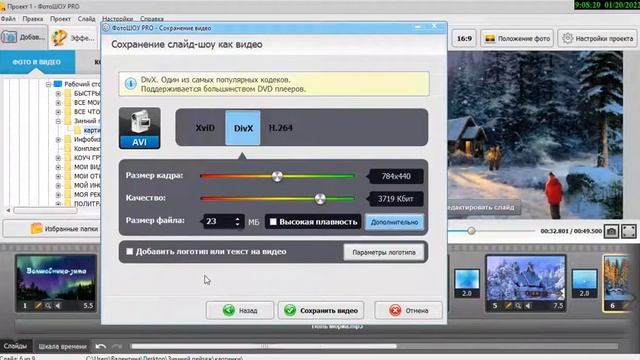Select slide 5 thumbnail in the storyboard
This screenshot has height=360, width=640.
(526, 283)
